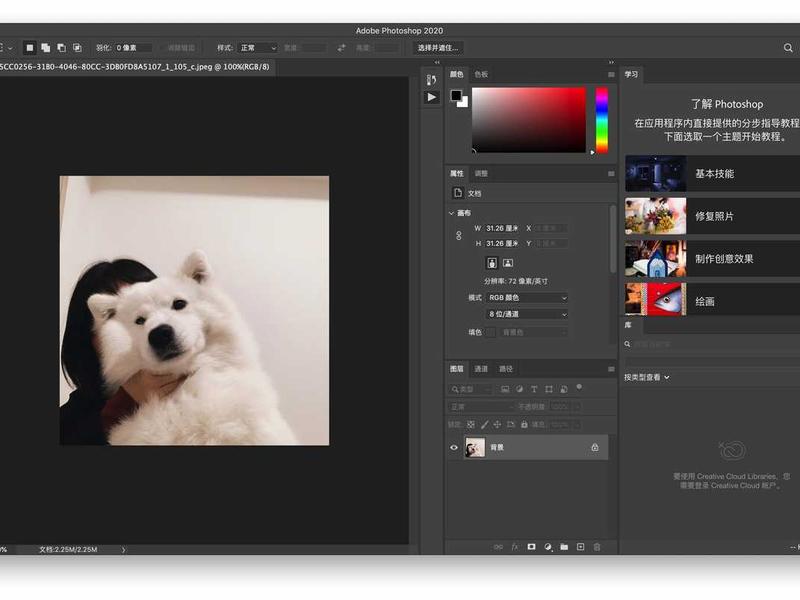
Task: Expand status bar info arrow
Action: (123, 549)
